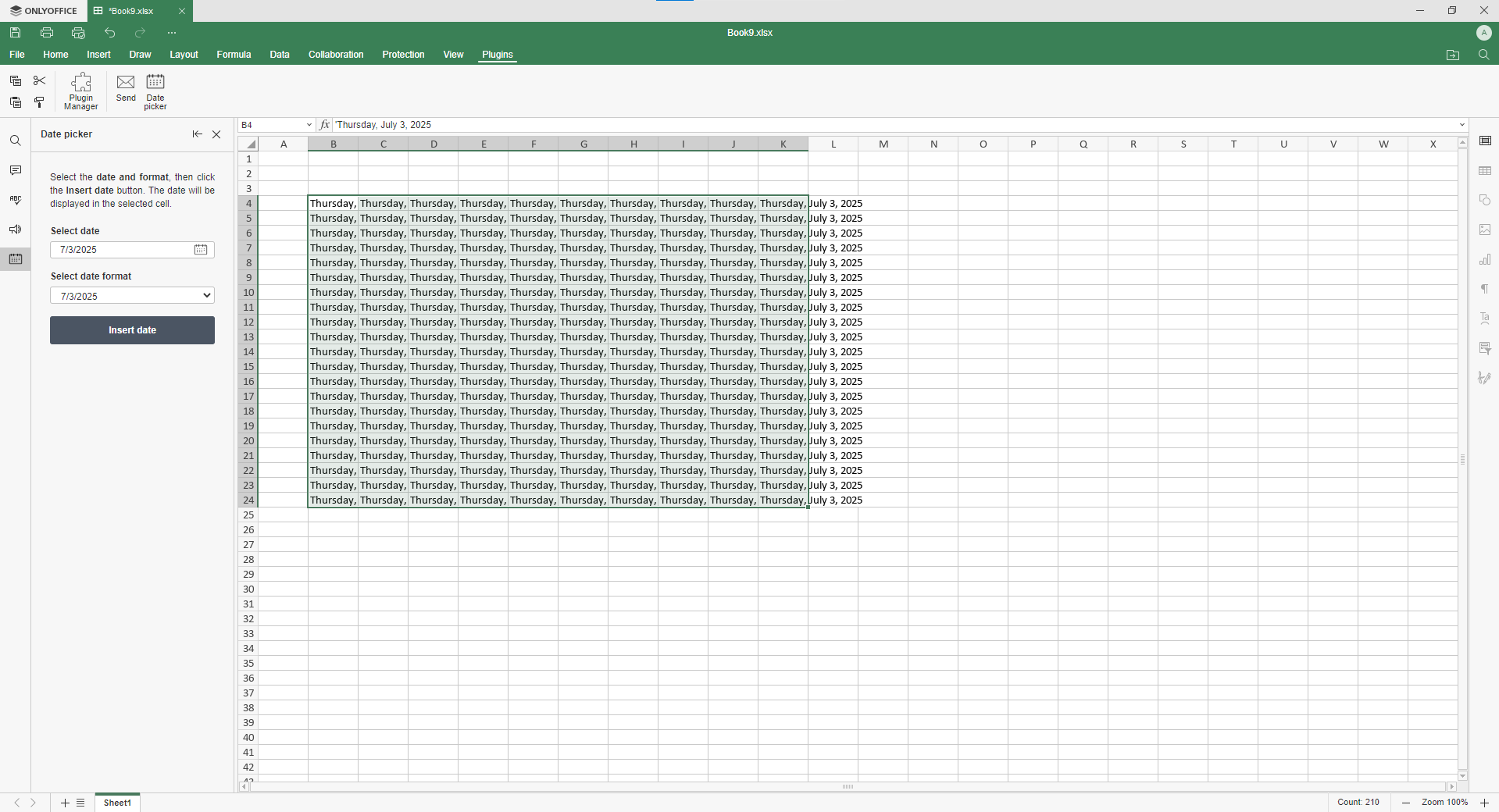Click the Send plugin icon
1499x812 pixels.
(x=125, y=87)
